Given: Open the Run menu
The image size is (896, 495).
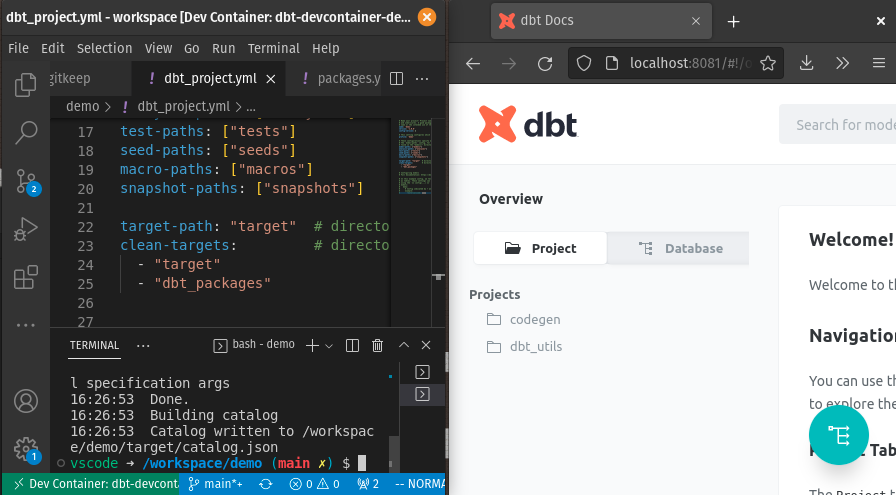Looking at the screenshot, I should coord(223,49).
